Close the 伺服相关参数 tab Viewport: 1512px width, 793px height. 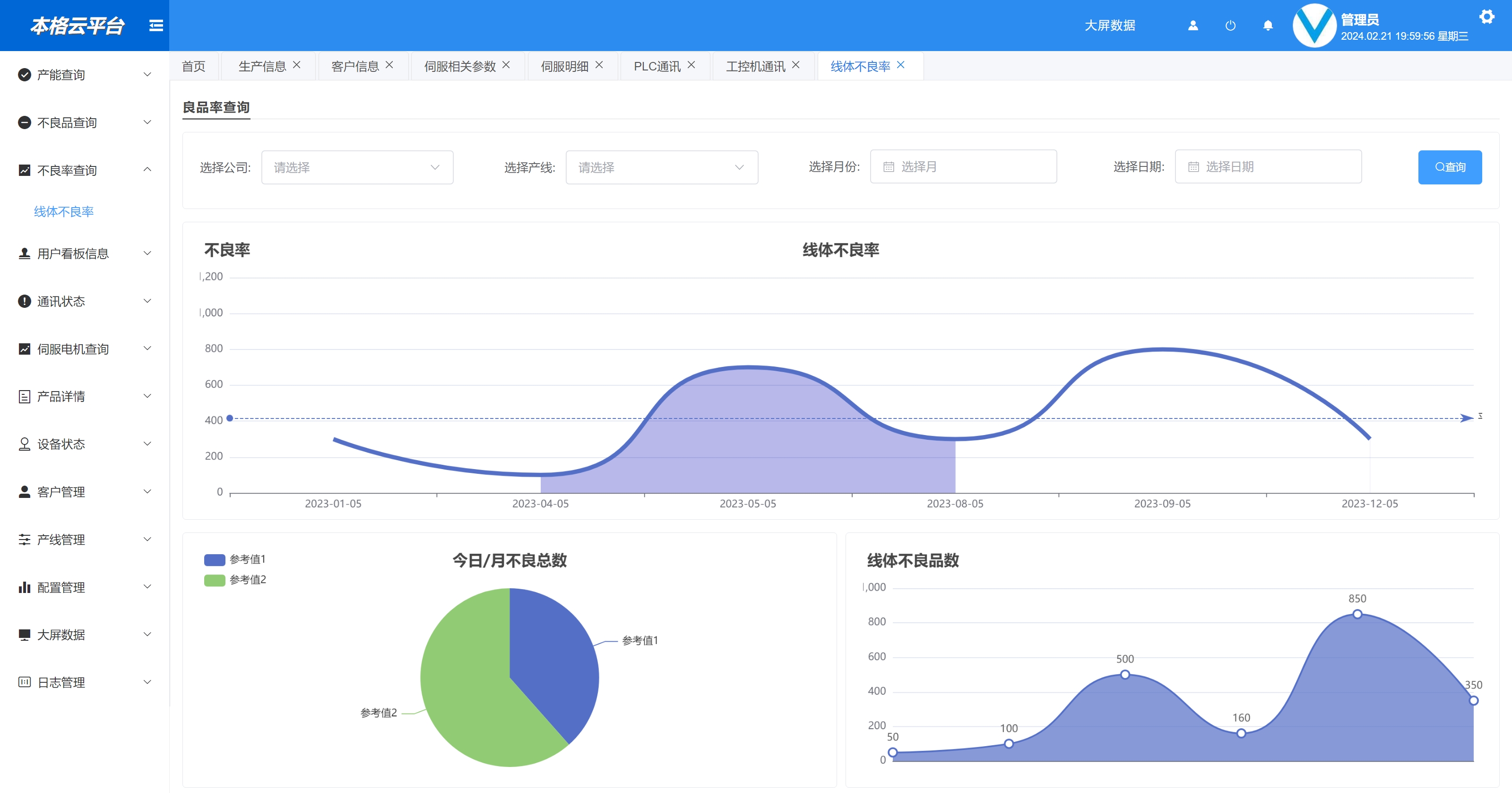pos(506,65)
